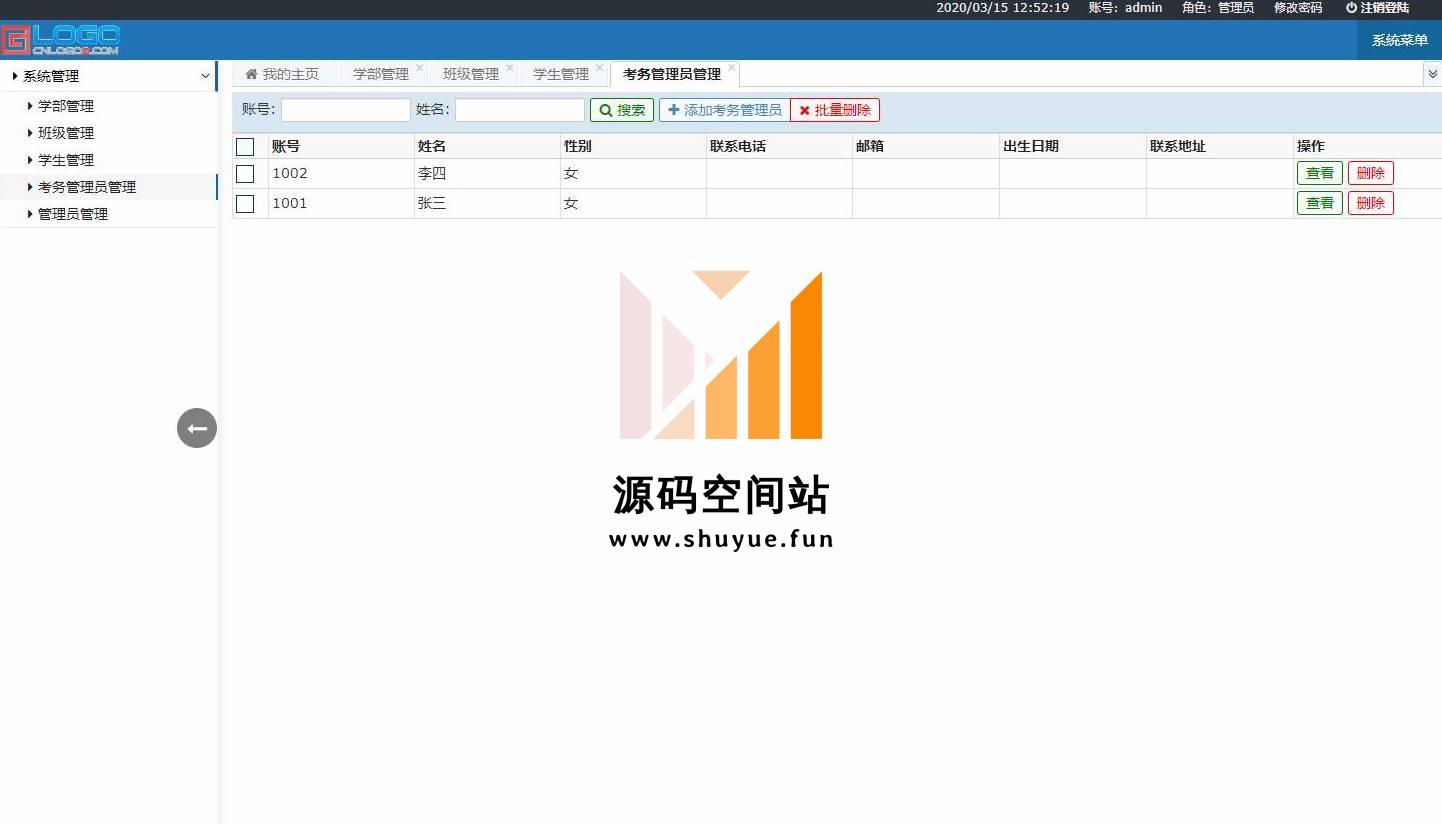1442x824 pixels.
Task: Open 管理员管理 in the sidebar tree
Action: [73, 214]
